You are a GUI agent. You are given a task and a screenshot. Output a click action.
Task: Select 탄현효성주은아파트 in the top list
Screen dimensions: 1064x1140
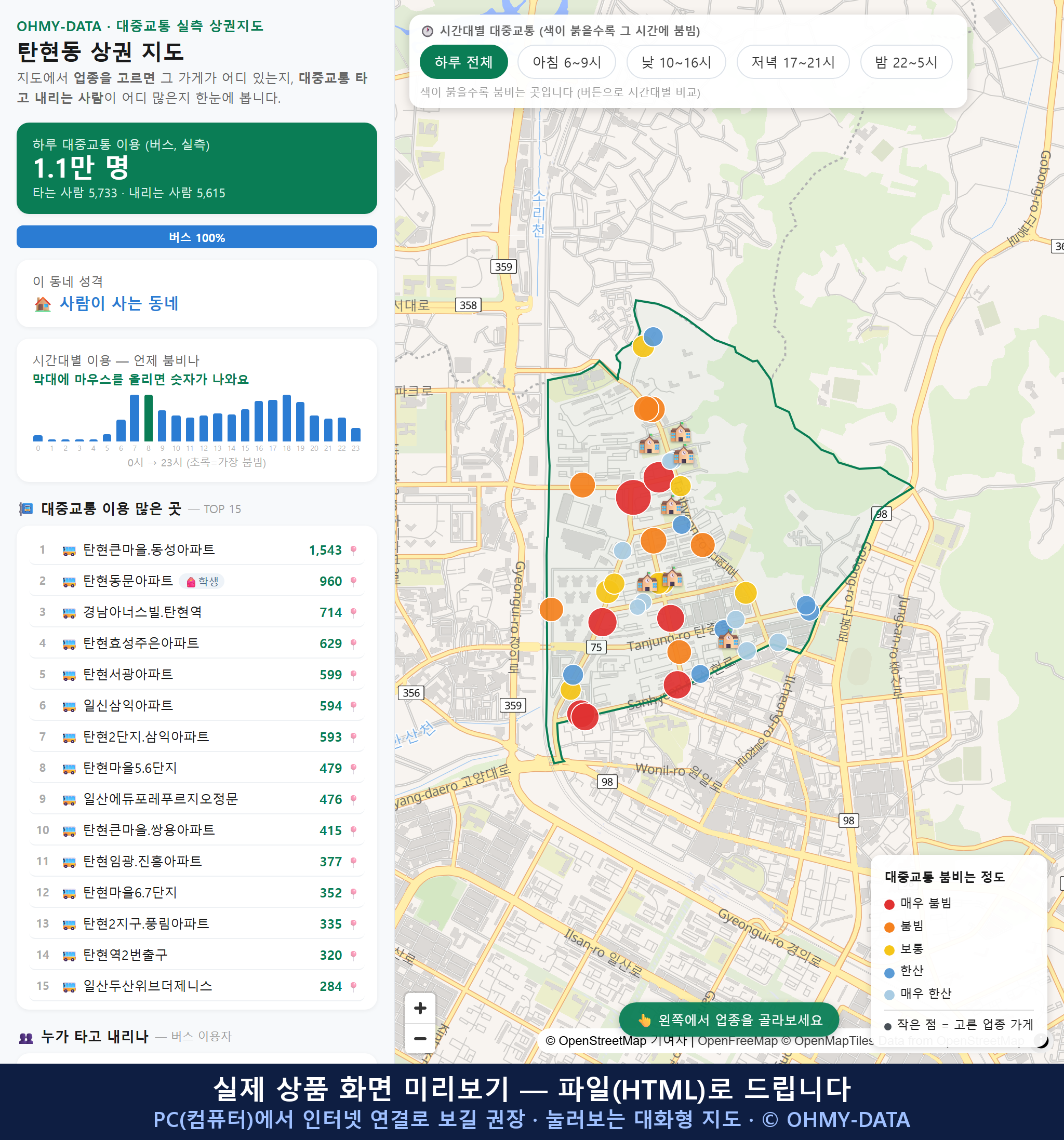[196, 643]
